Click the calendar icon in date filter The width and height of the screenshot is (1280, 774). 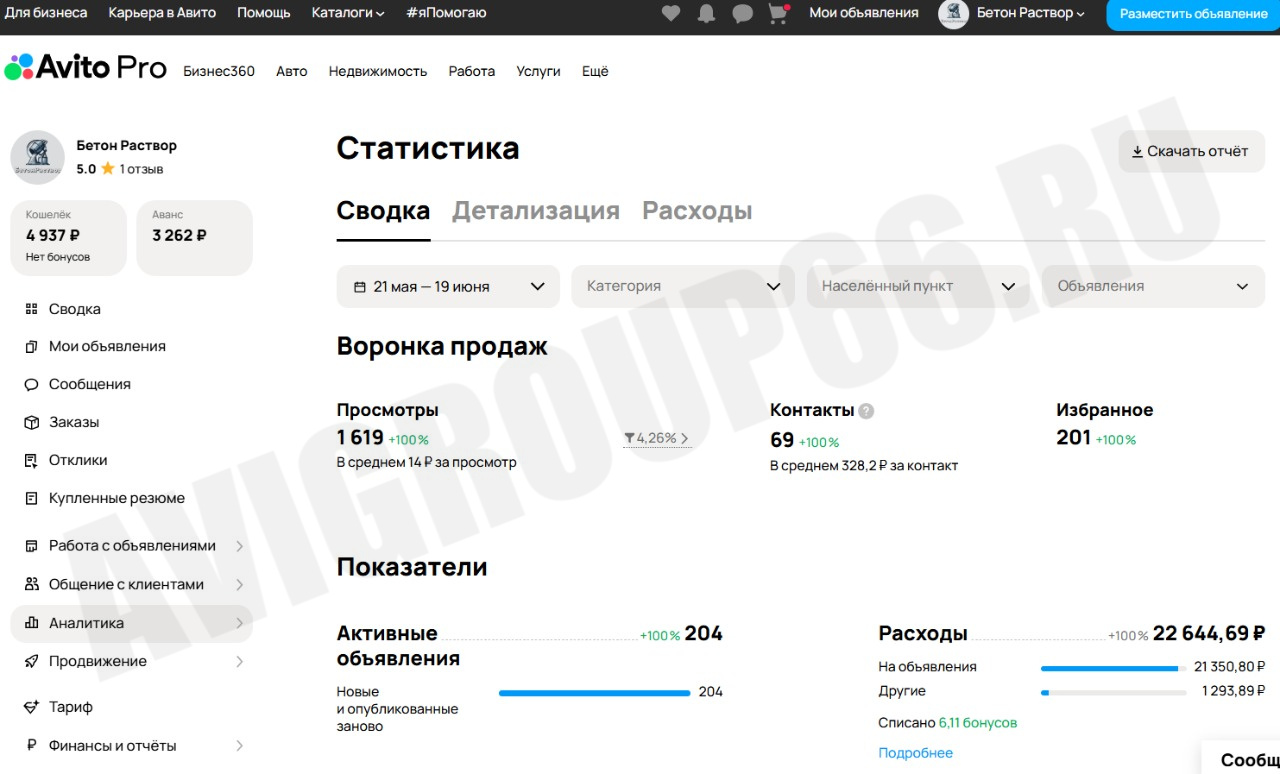pos(360,287)
